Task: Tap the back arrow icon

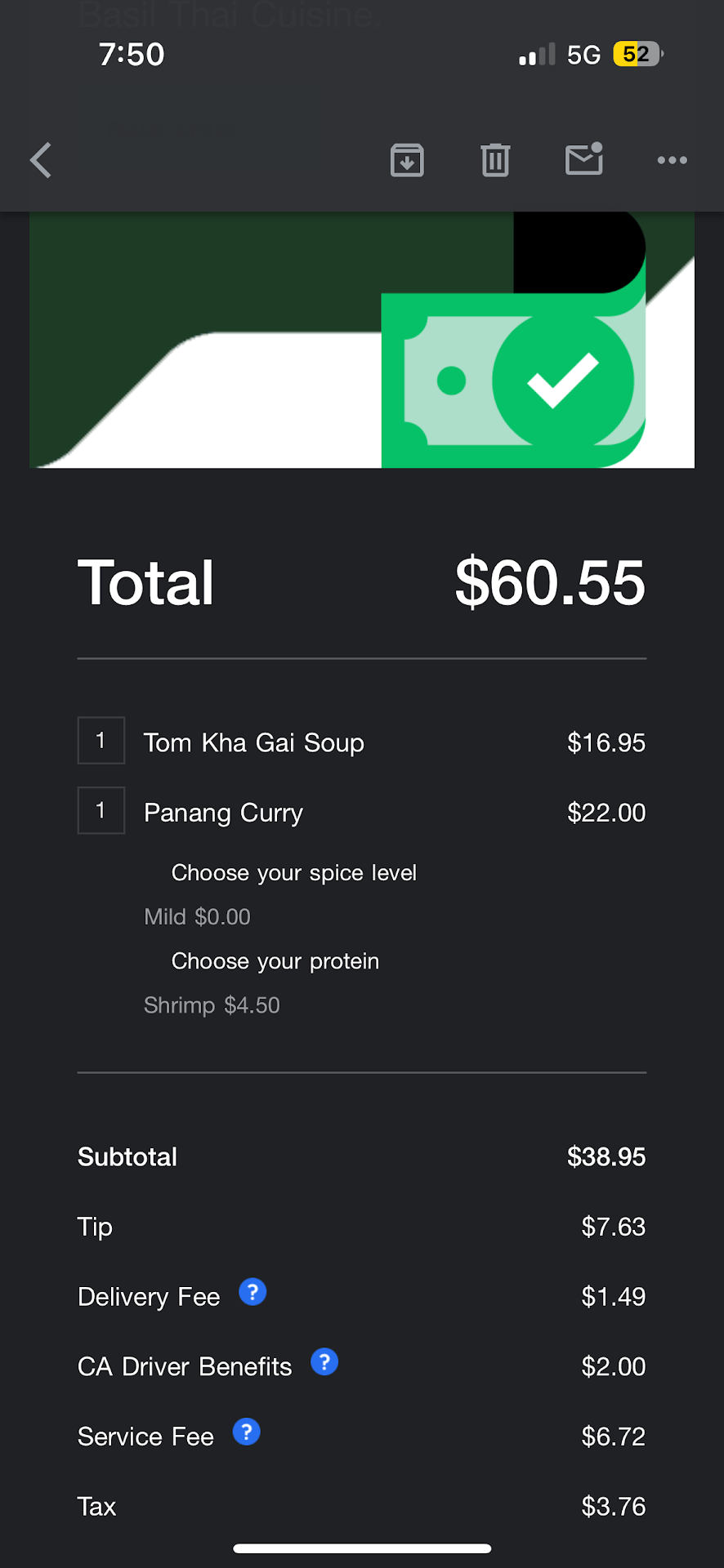Action: coord(41,160)
